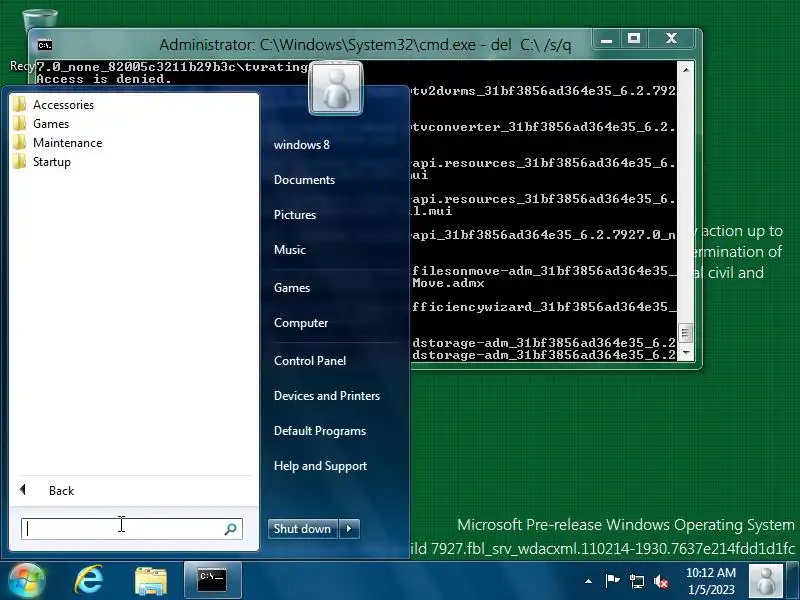The height and width of the screenshot is (600, 800).
Task: Click the user tile in taskbar corner
Action: coord(765,581)
